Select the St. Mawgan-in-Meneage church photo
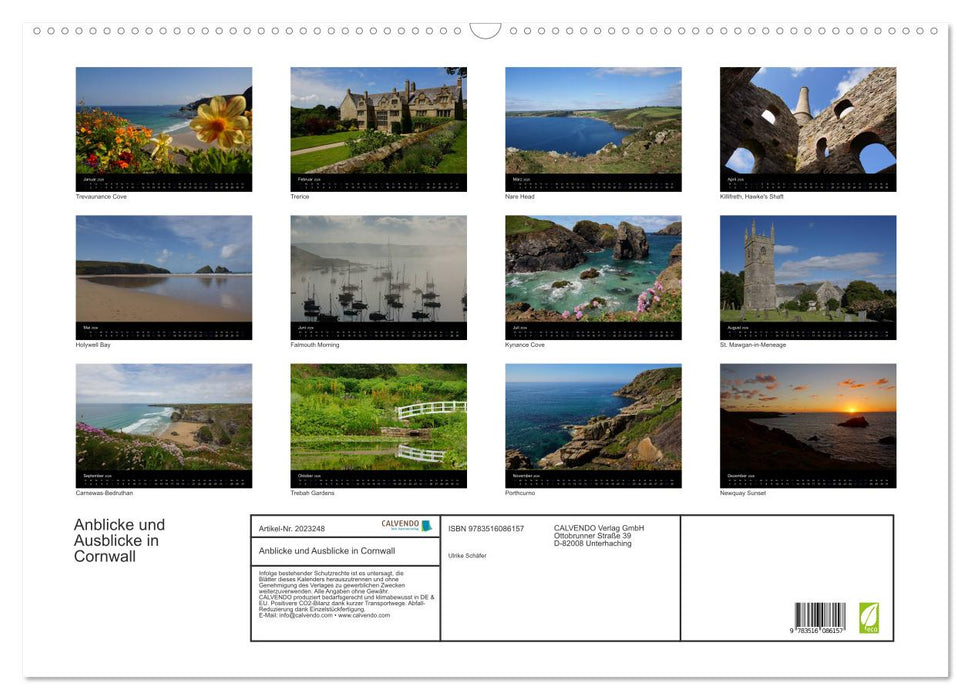 (x=807, y=269)
